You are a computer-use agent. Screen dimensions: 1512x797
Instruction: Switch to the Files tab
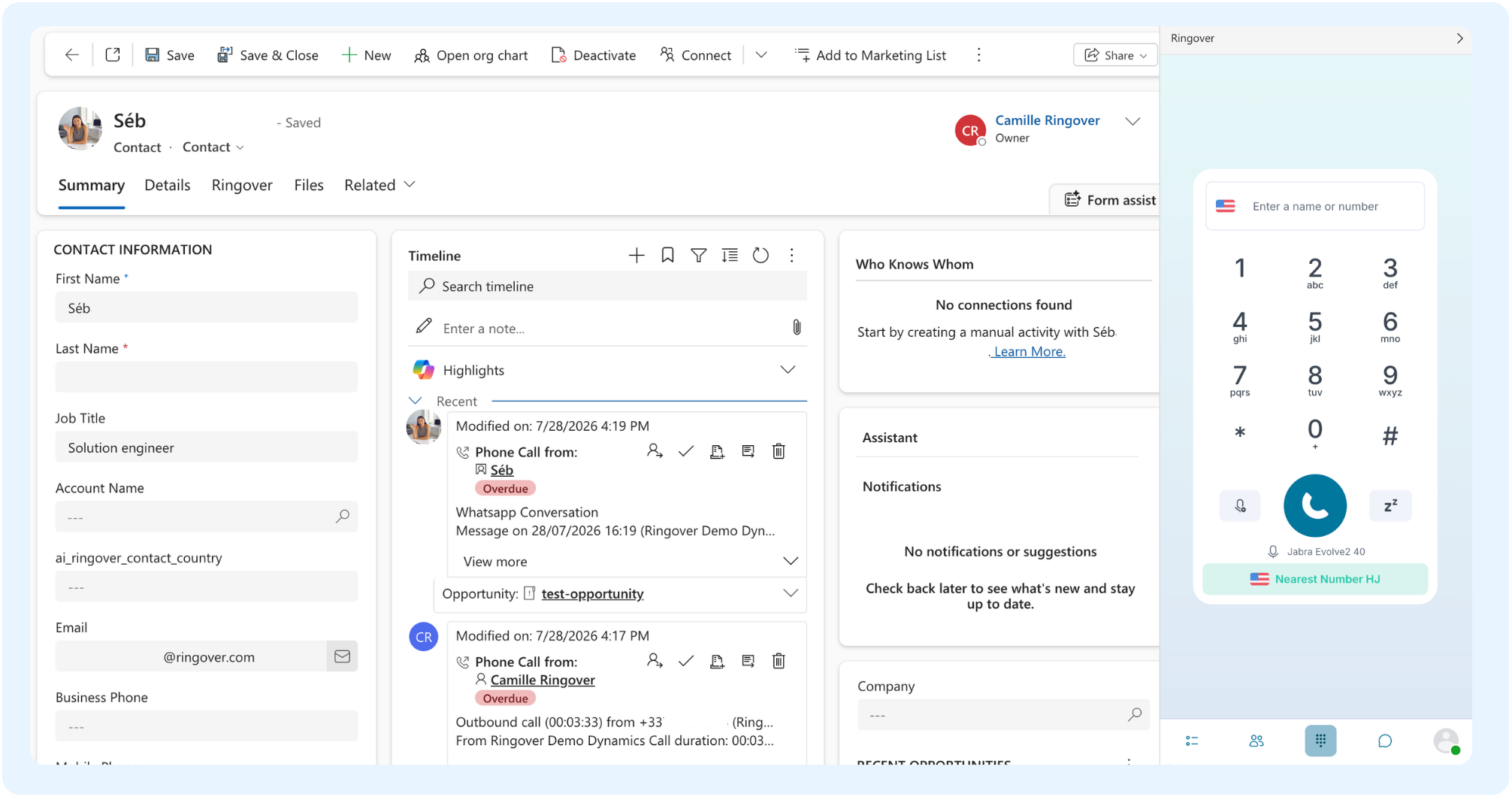click(x=309, y=185)
